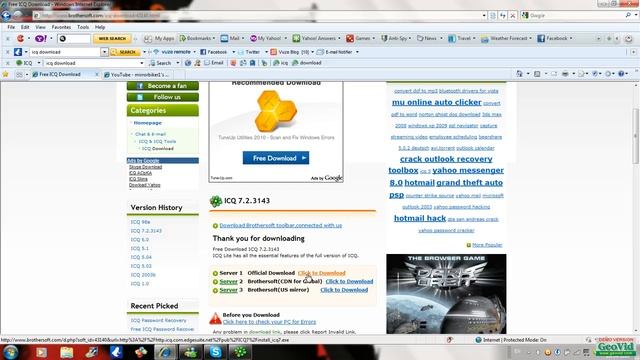Go back with the browser Back arrow
The height and width of the screenshot is (360, 640).
[x=6, y=16]
